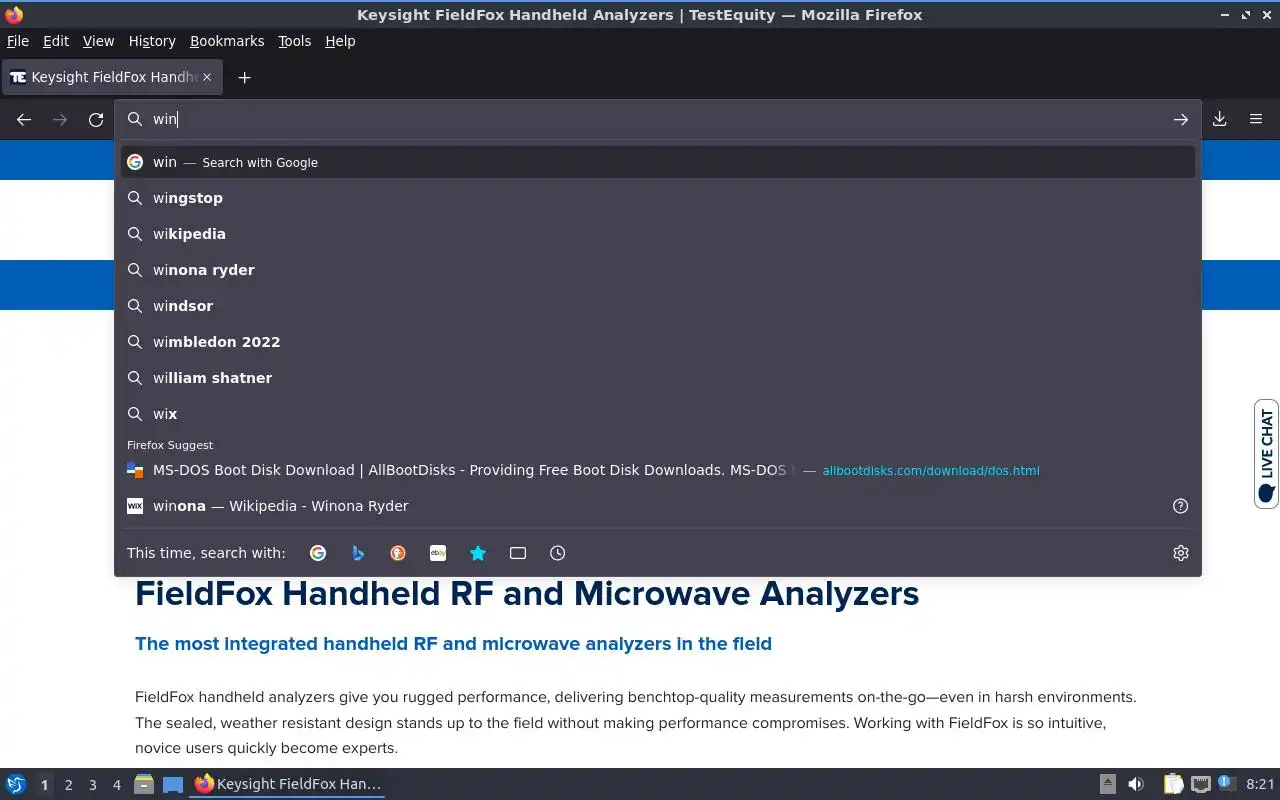Search this time with Bing icon
The width and height of the screenshot is (1280, 800).
click(x=358, y=553)
